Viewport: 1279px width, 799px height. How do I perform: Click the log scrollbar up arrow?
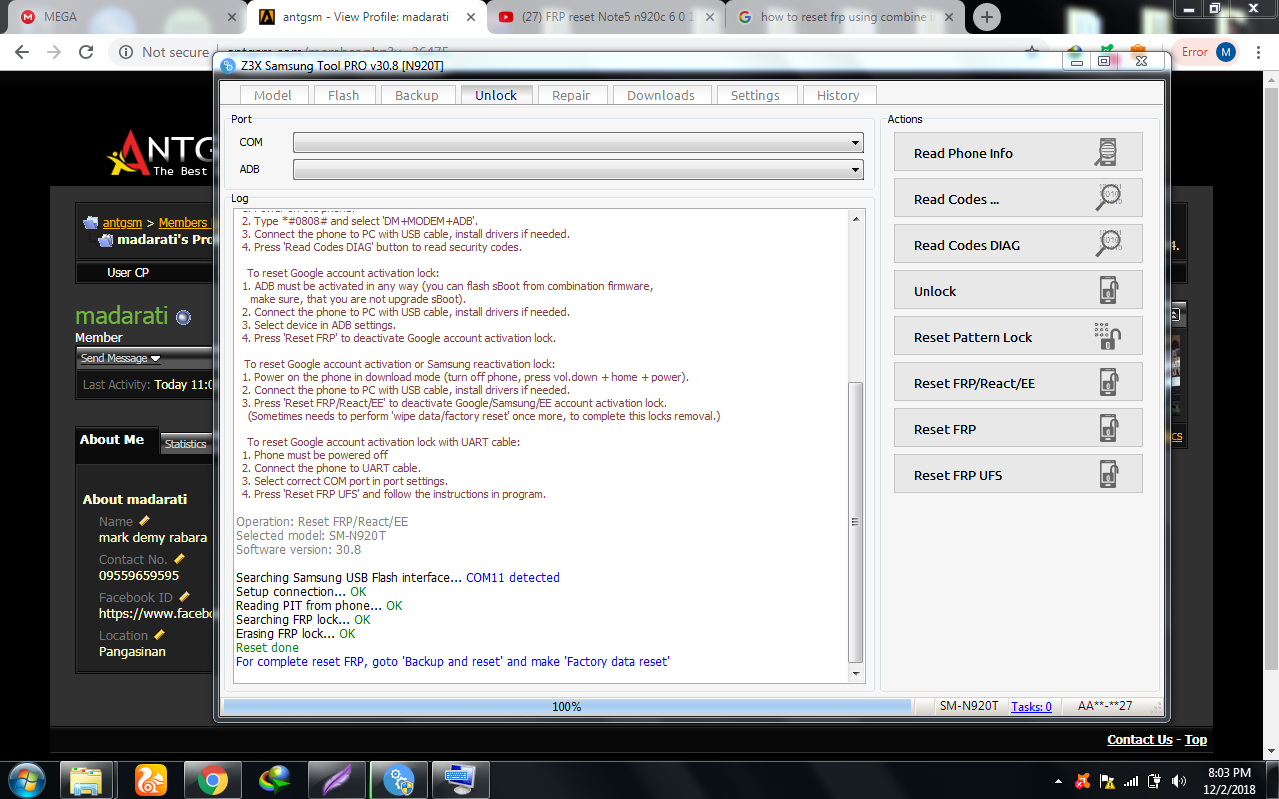pyautogui.click(x=855, y=218)
